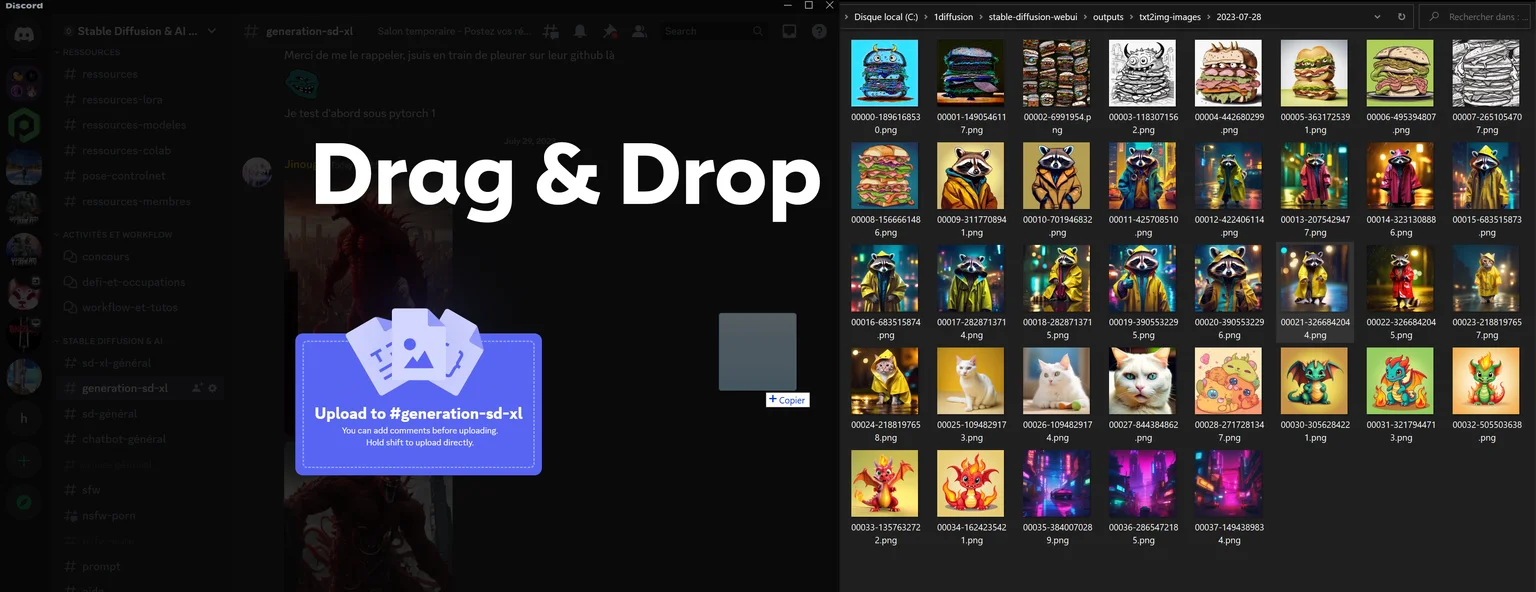Click 'Disque local (C:)' breadcrumb
The height and width of the screenshot is (592, 1536).
(886, 17)
